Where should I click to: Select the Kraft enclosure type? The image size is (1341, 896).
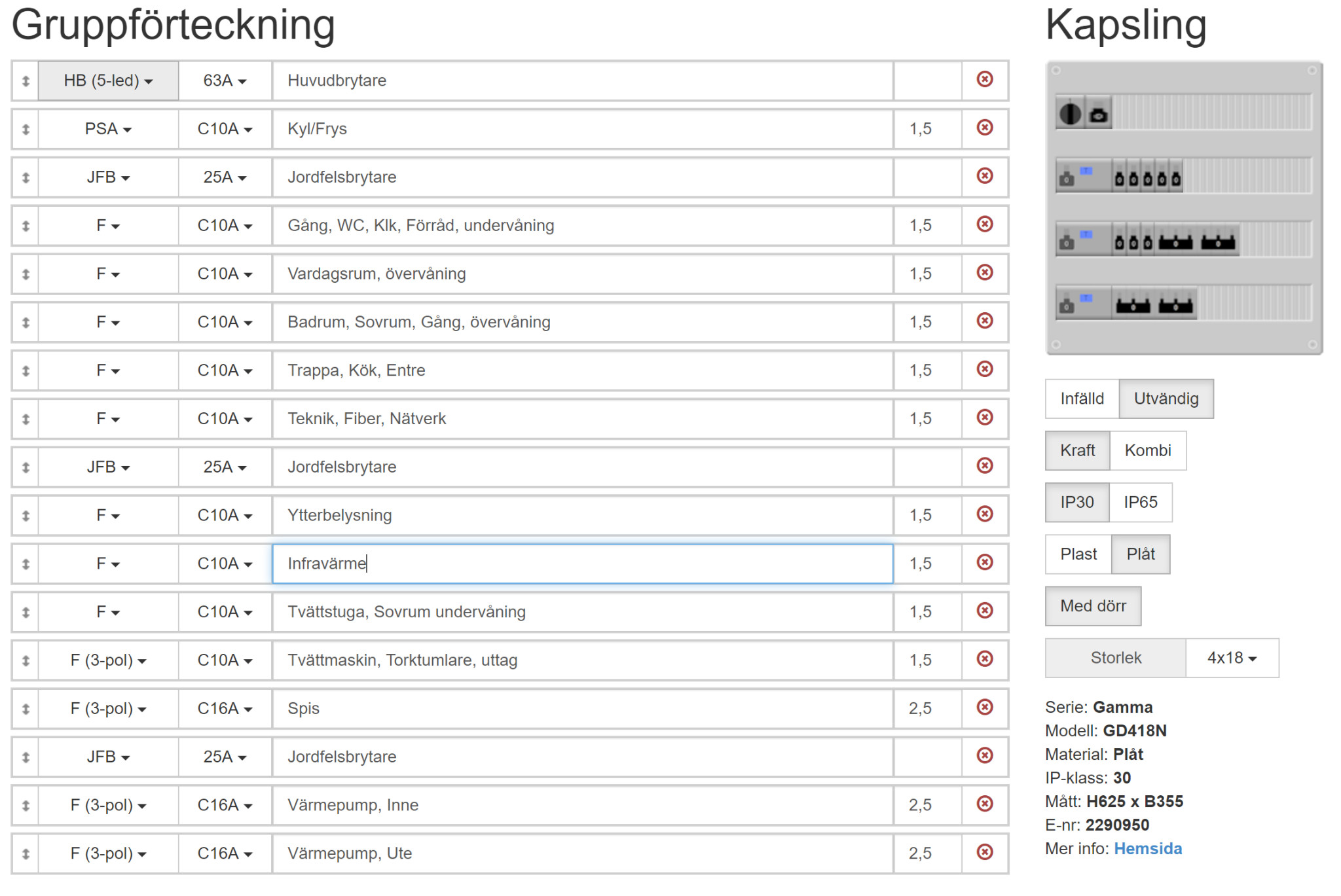click(x=1077, y=450)
